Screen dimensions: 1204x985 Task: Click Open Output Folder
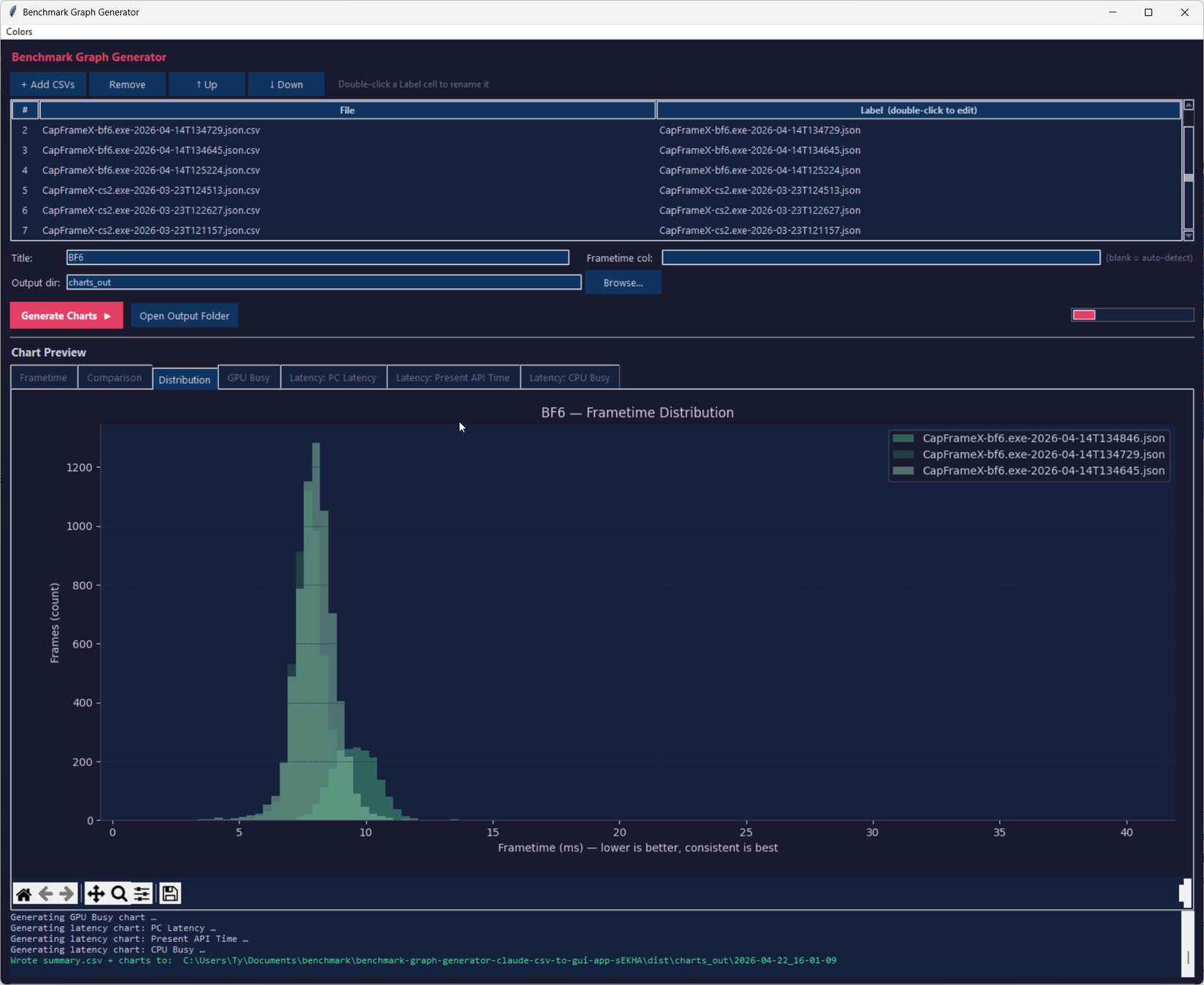click(184, 315)
